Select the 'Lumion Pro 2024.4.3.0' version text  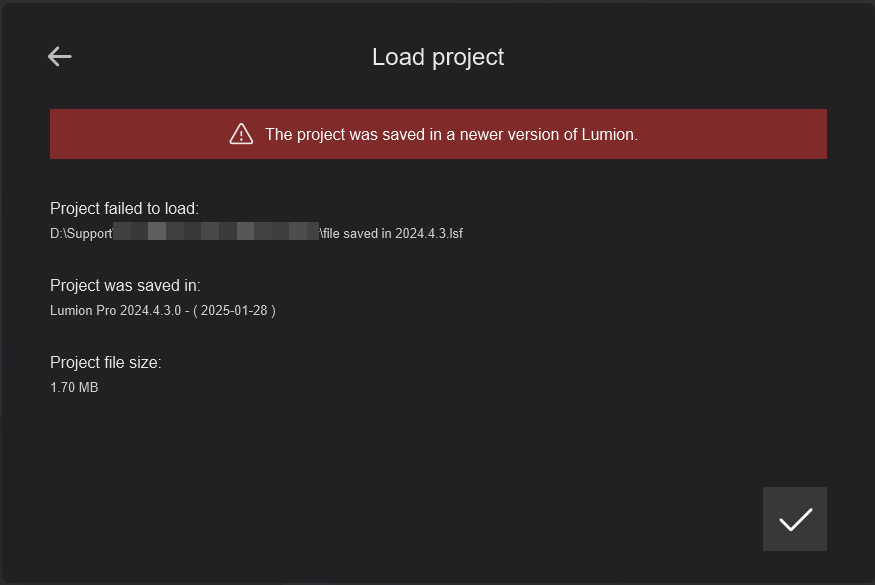(x=115, y=310)
